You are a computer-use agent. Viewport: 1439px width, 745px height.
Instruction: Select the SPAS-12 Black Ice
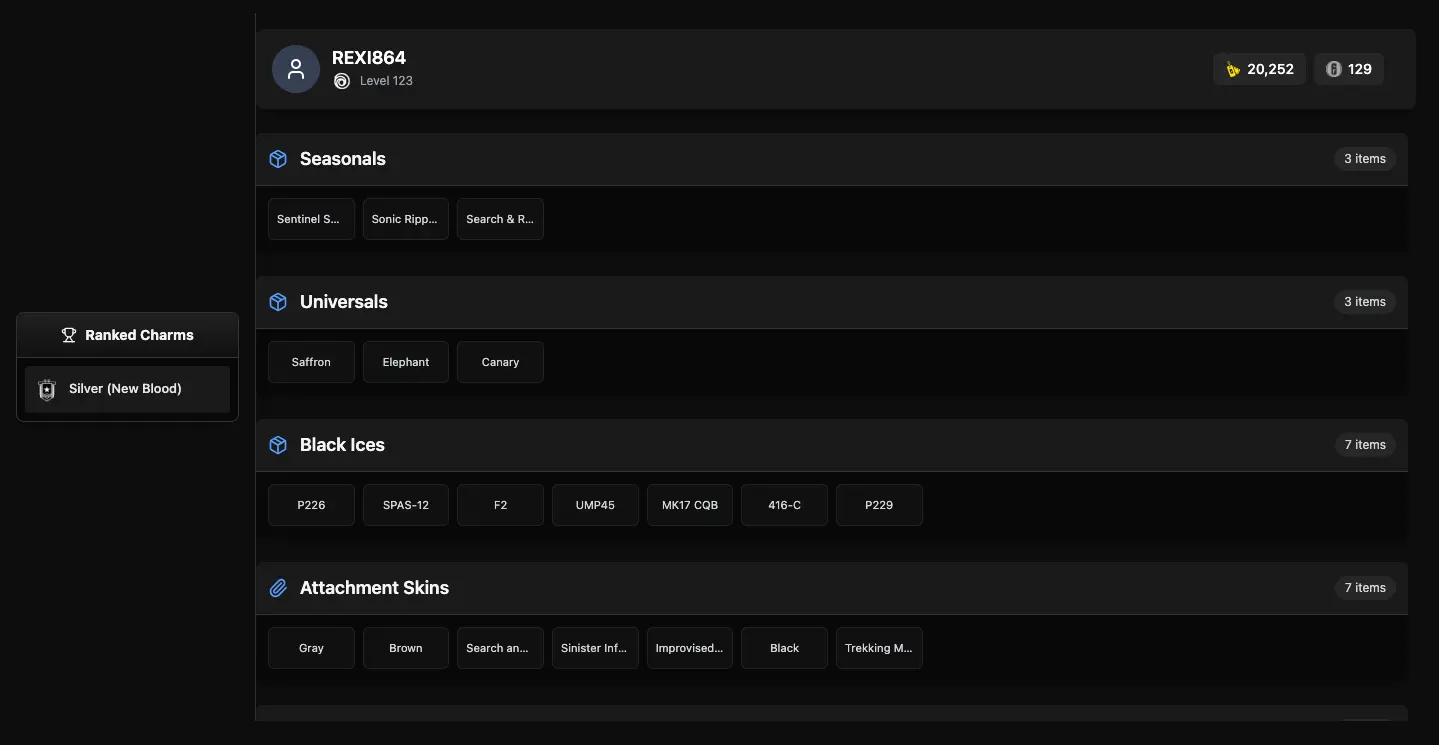tap(406, 505)
